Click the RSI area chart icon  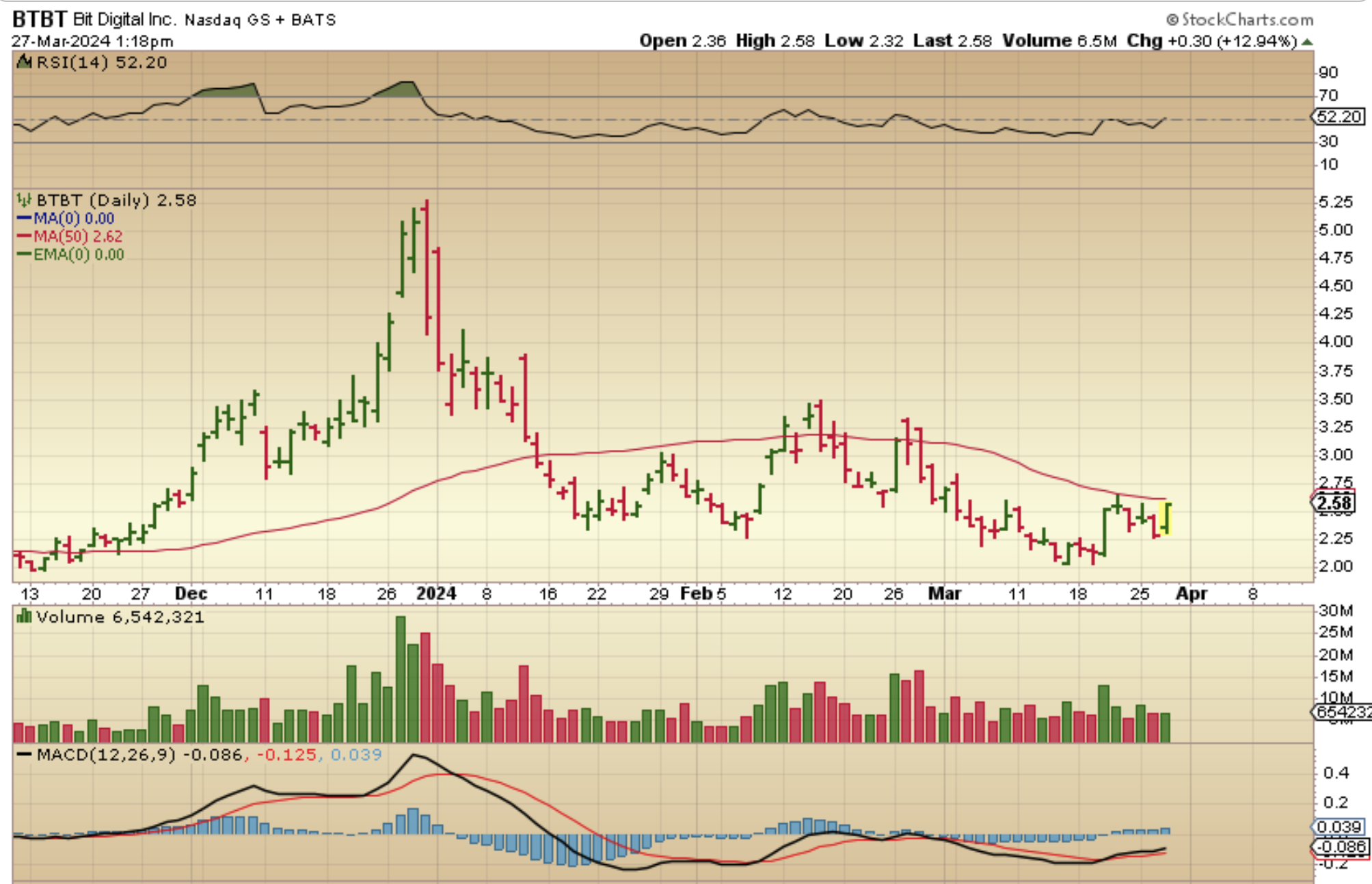pos(25,62)
